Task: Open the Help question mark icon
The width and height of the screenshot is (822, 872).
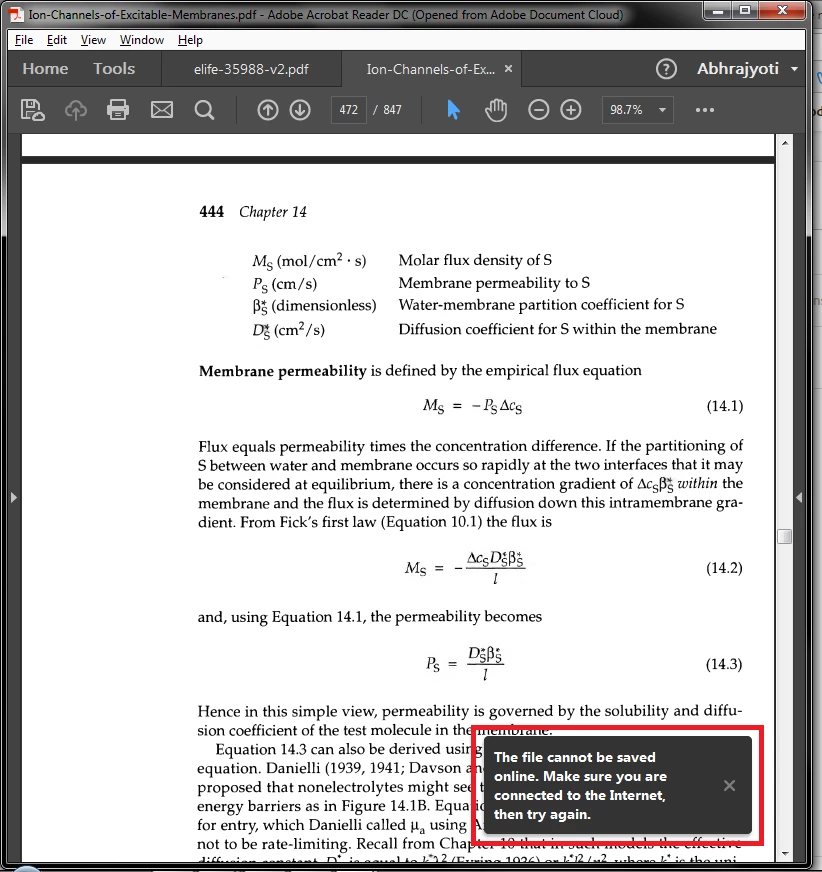Action: [x=666, y=69]
